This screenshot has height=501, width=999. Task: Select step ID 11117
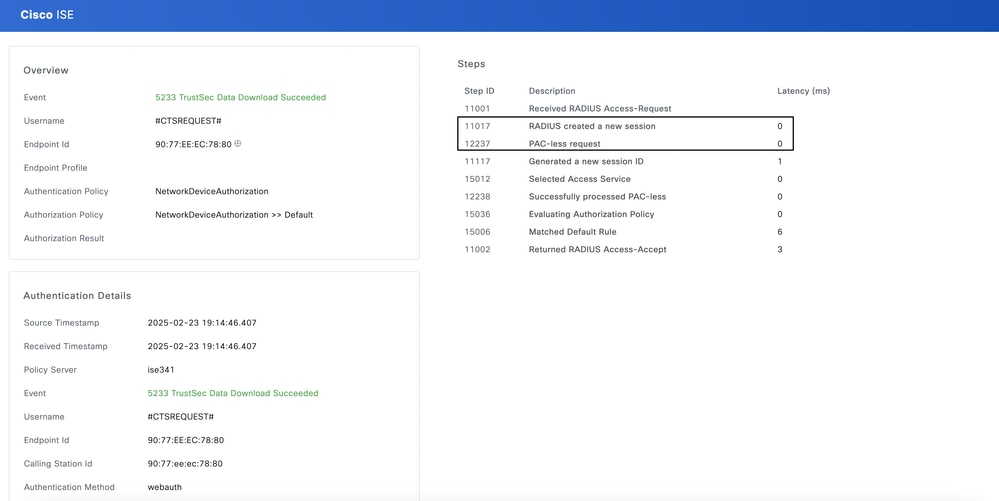pos(477,162)
